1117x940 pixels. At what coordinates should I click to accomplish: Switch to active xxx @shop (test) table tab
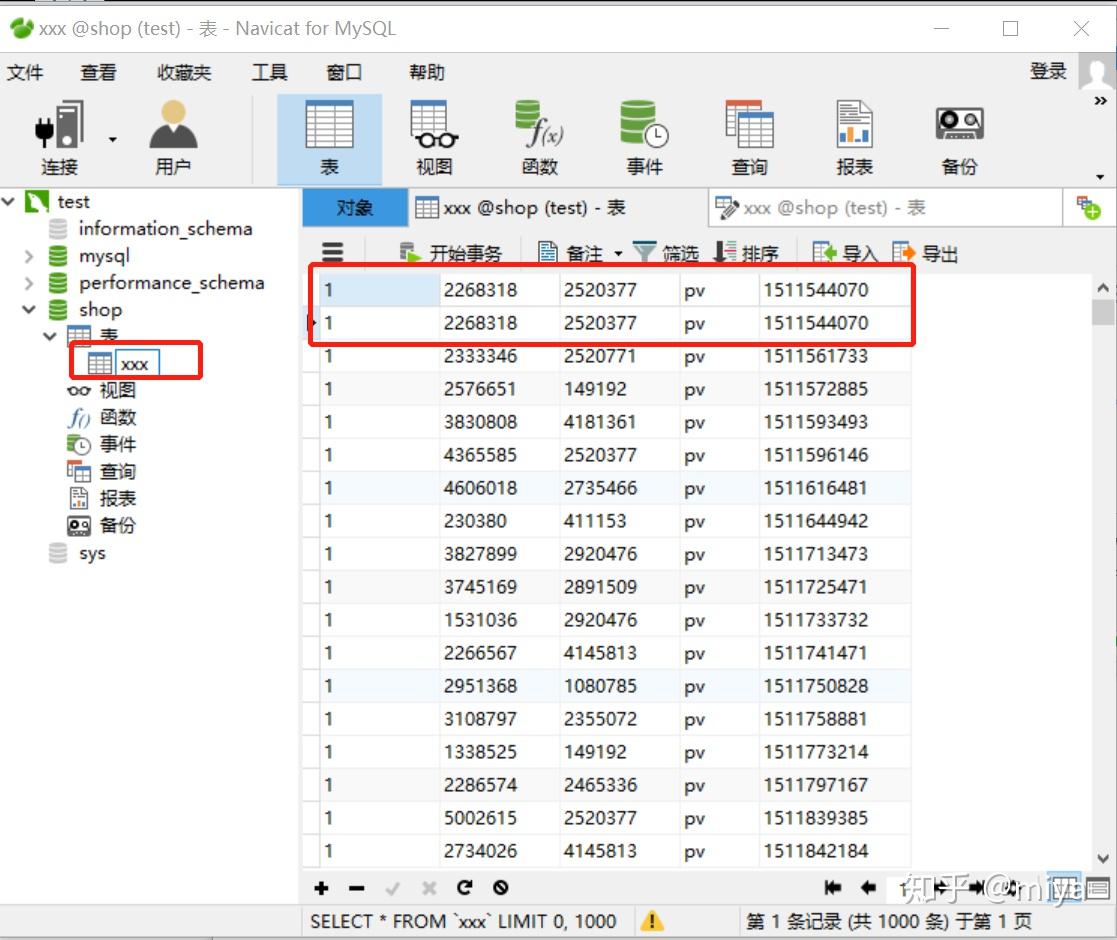[x=558, y=207]
